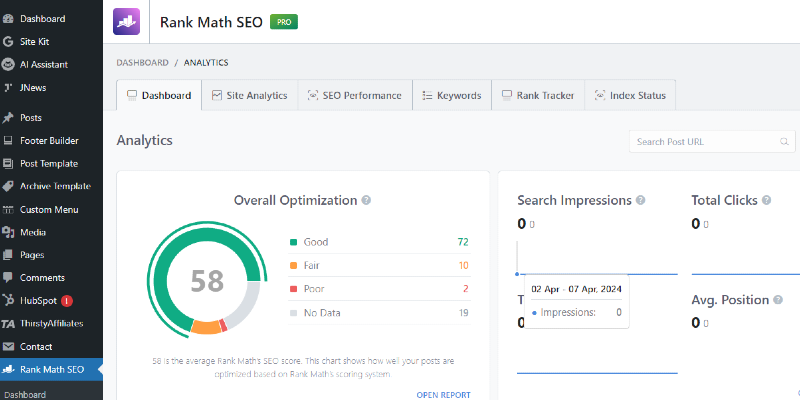Screen dimensions: 800x400
Task: Click the OPEN REPORT link
Action: pyautogui.click(x=443, y=395)
